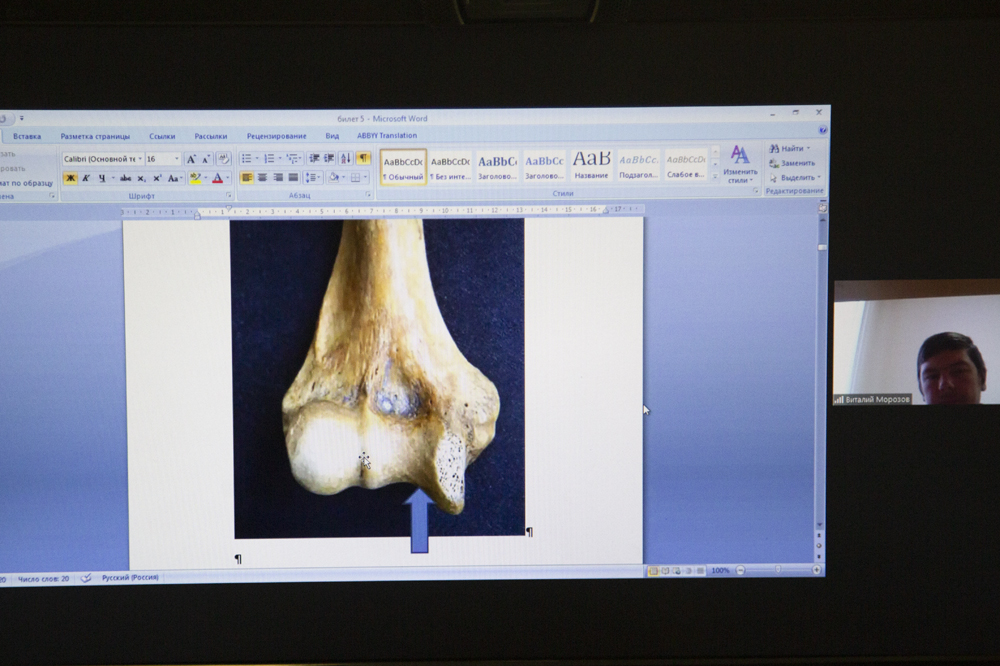Open the Вставка ribbon tab
Screen dimensions: 1000x666
27,137
